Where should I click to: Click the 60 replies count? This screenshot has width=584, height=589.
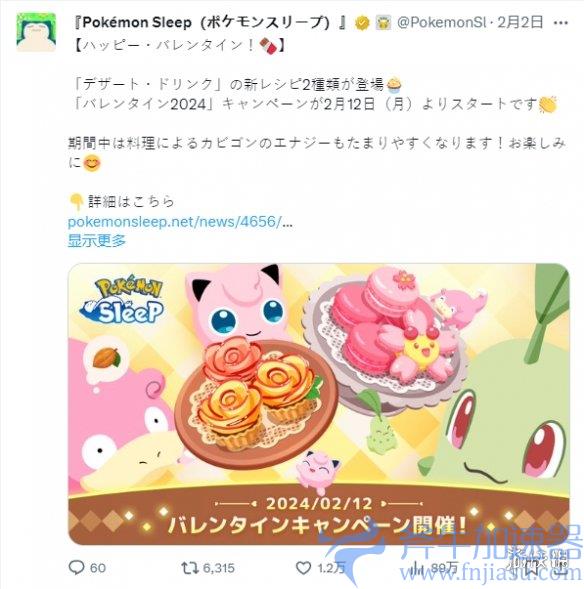coord(98,568)
